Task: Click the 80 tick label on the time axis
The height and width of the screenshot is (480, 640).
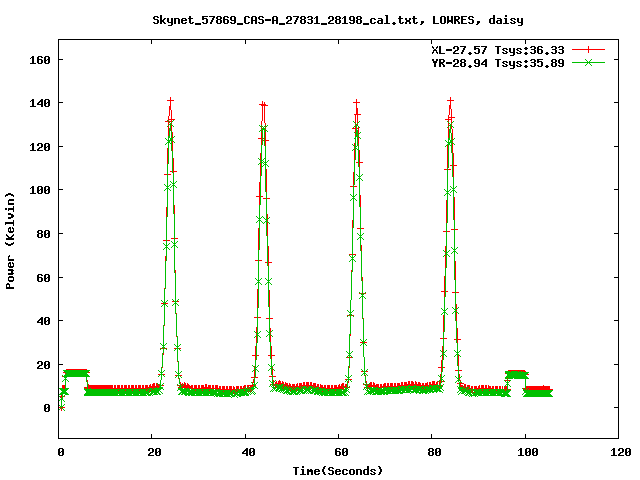Action: click(434, 452)
